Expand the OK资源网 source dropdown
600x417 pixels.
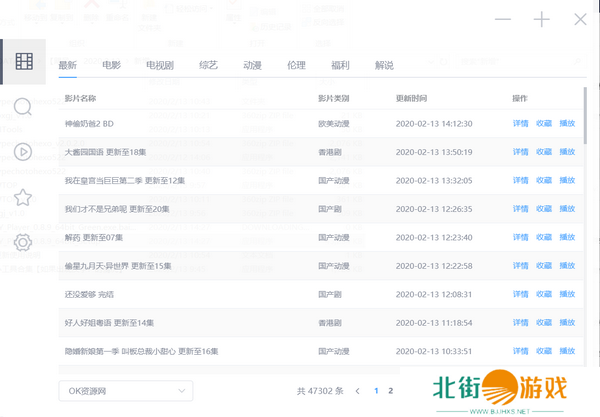click(x=125, y=391)
